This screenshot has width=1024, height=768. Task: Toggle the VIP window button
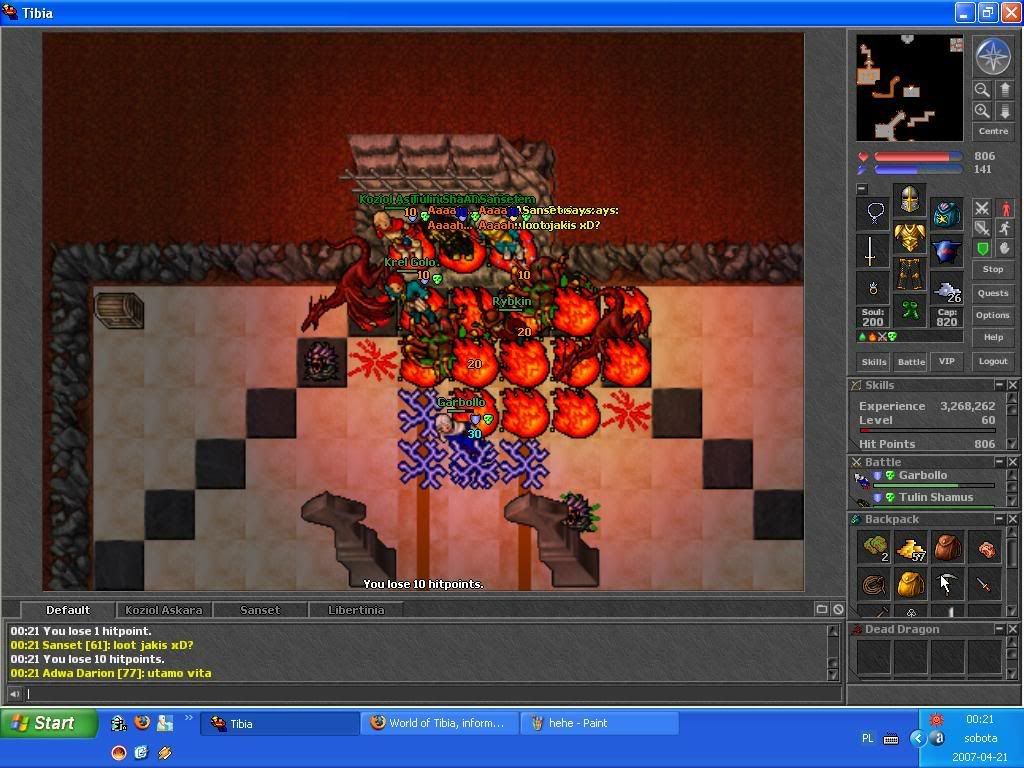point(946,361)
